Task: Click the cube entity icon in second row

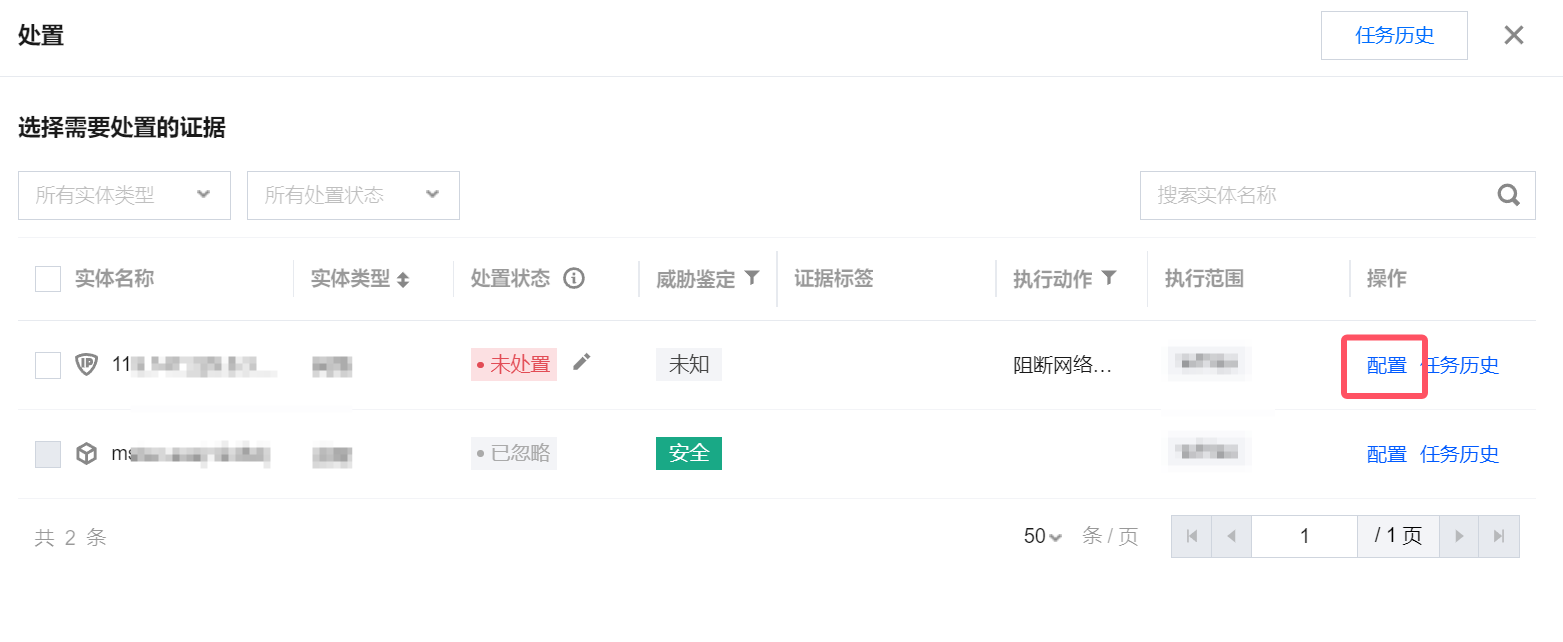Action: [x=87, y=454]
